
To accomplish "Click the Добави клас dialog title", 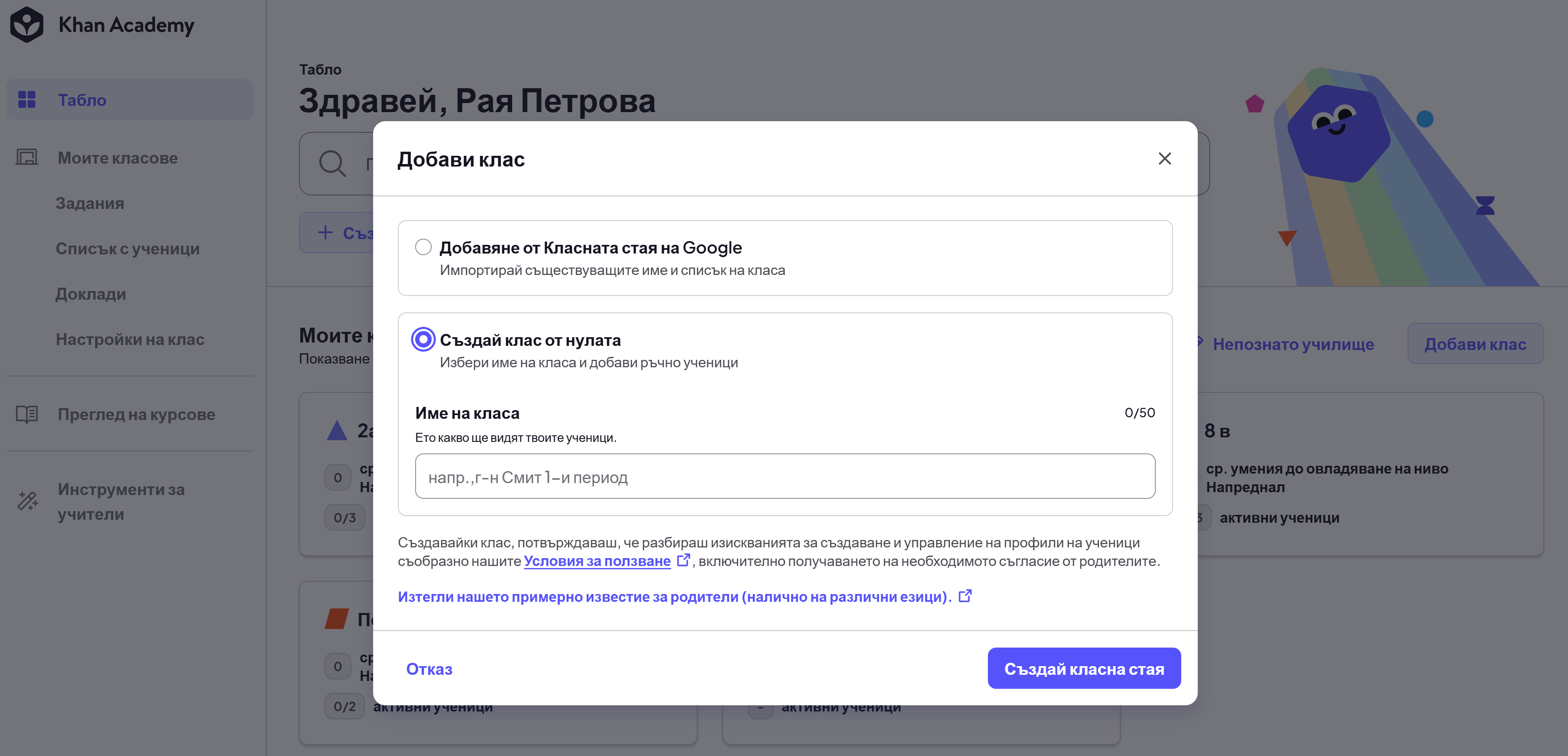I will 461,160.
